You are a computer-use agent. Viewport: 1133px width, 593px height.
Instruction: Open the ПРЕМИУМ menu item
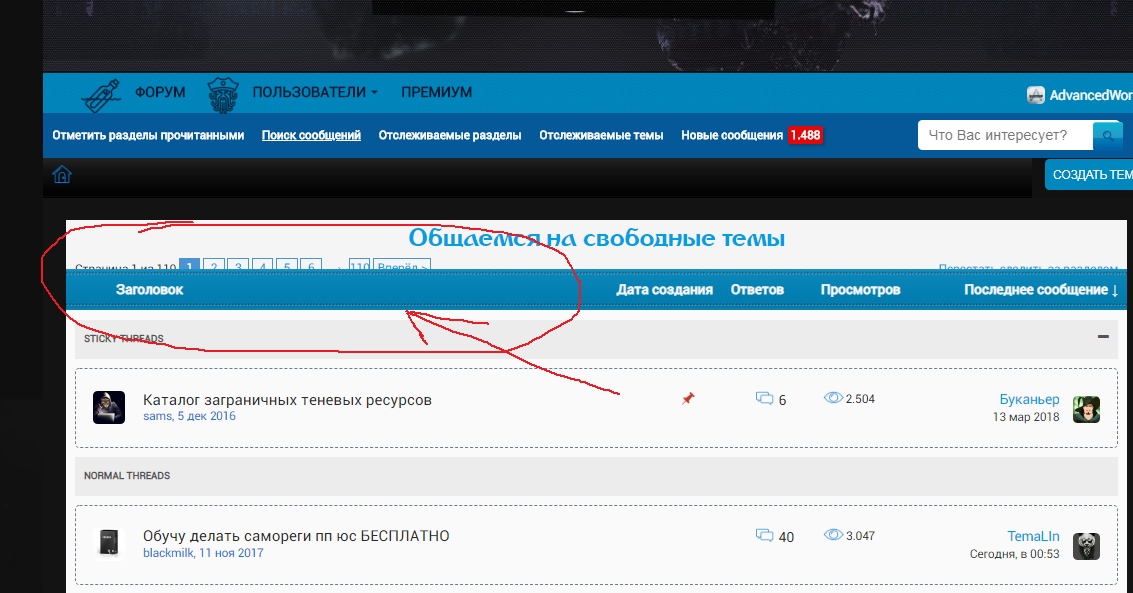pyautogui.click(x=436, y=92)
